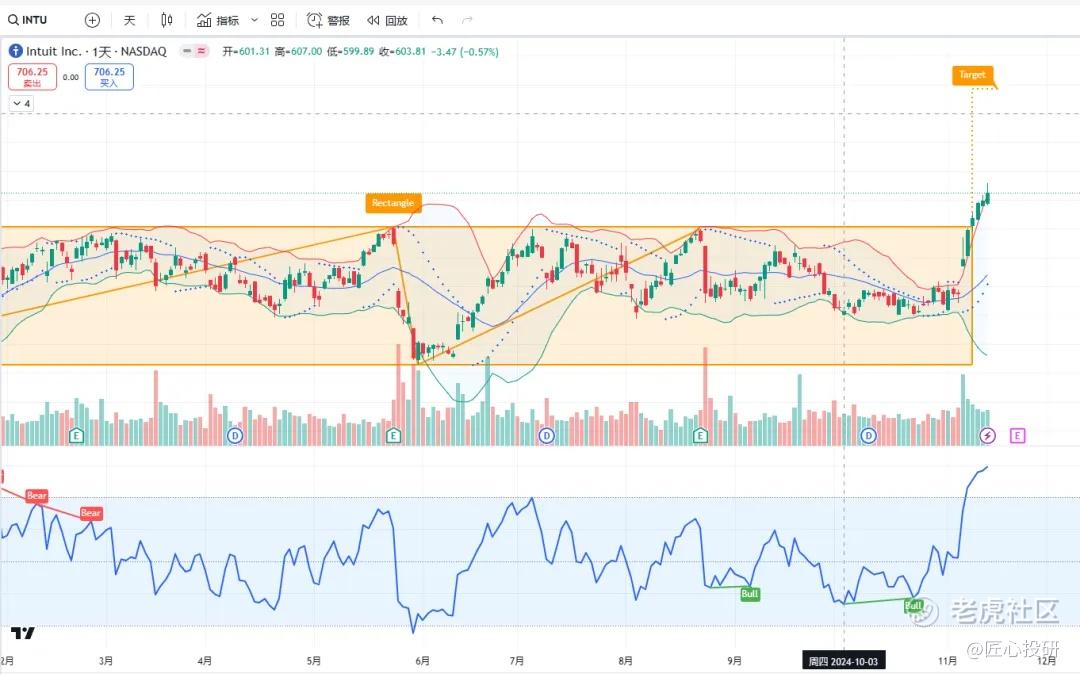
Task: Click the 9月 label on time axis
Action: click(734, 661)
